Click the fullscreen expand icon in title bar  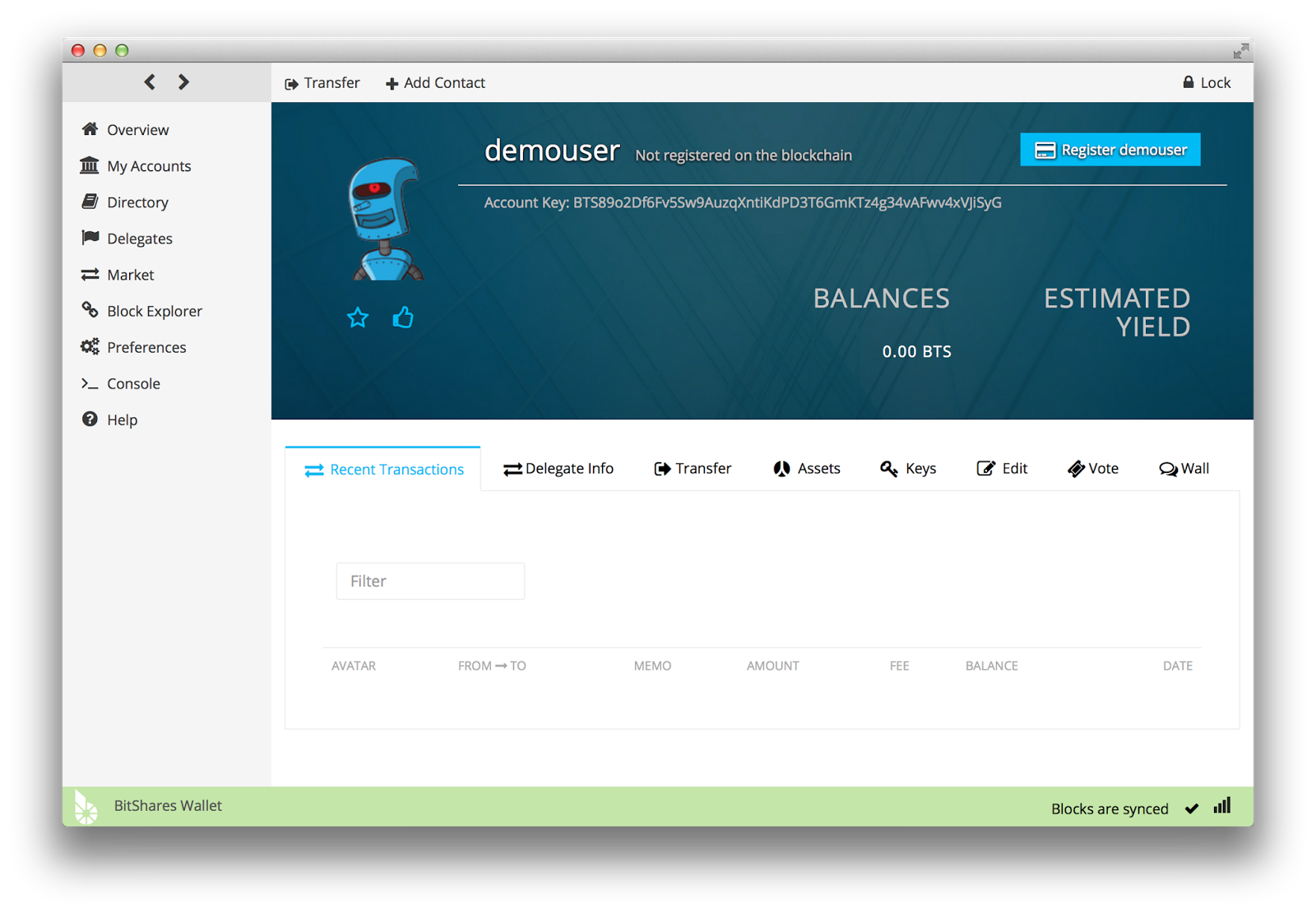pyautogui.click(x=1241, y=51)
